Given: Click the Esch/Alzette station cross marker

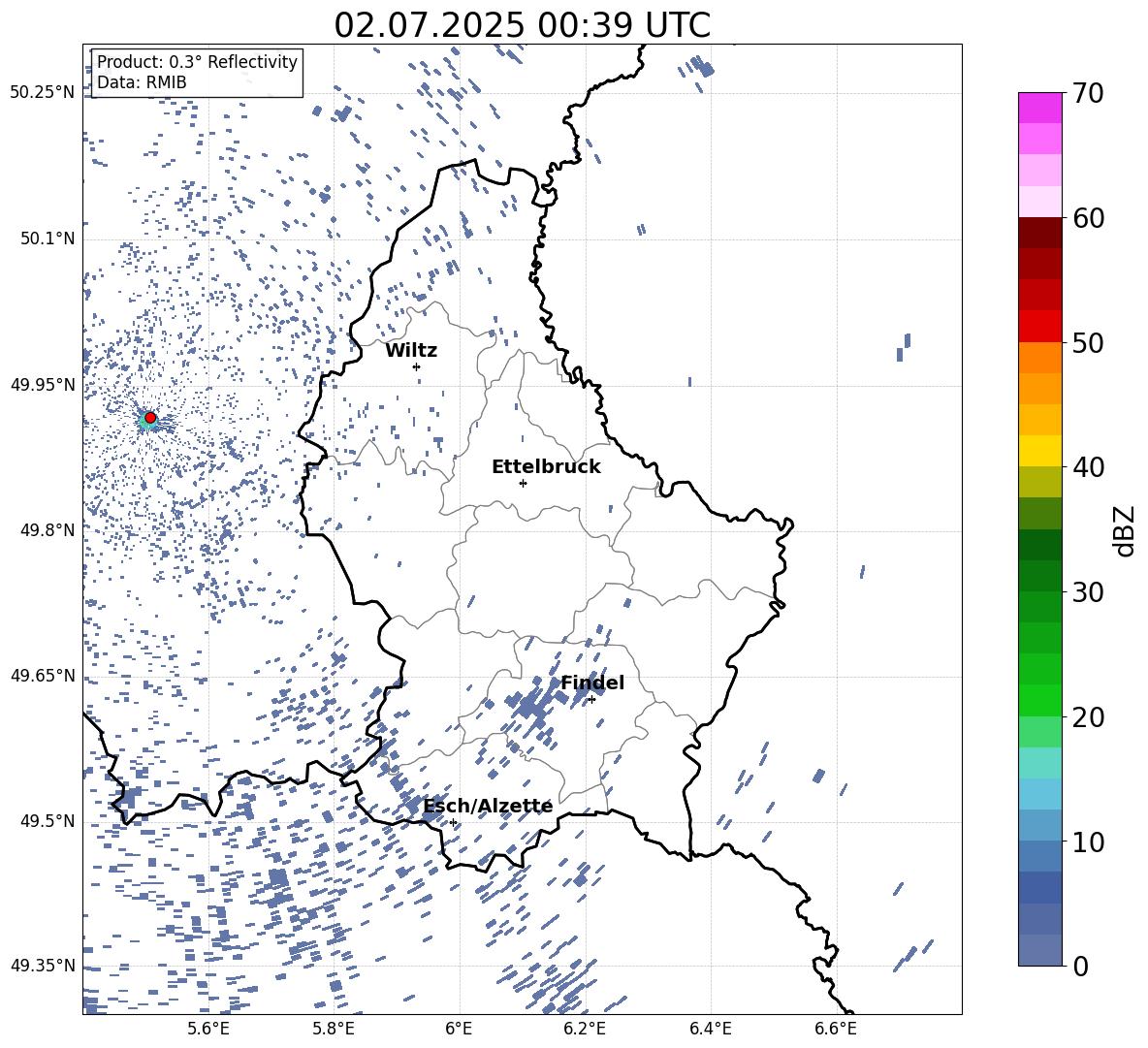Looking at the screenshot, I should (x=453, y=822).
